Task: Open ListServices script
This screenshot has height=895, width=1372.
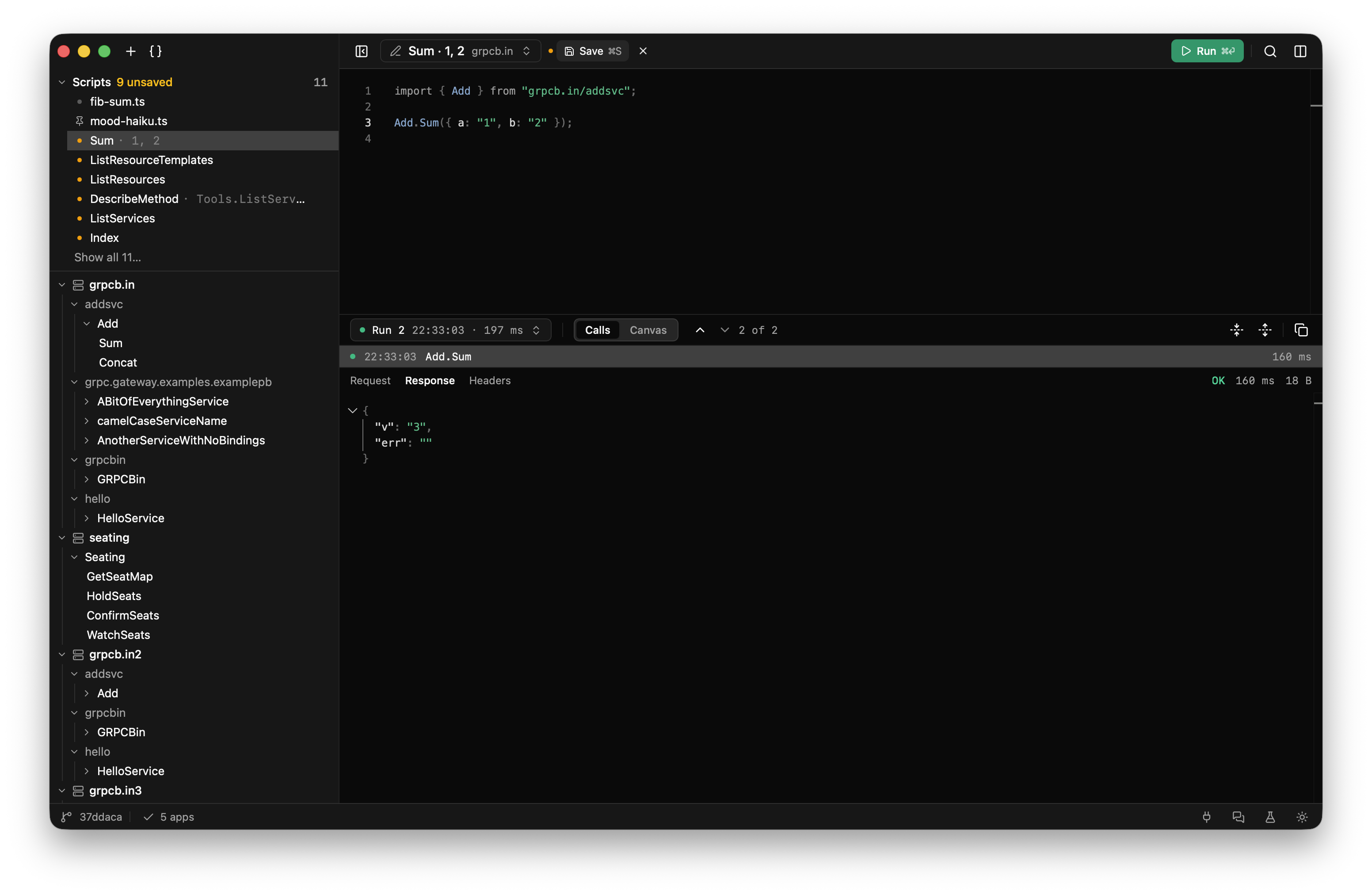Action: pyautogui.click(x=202, y=218)
